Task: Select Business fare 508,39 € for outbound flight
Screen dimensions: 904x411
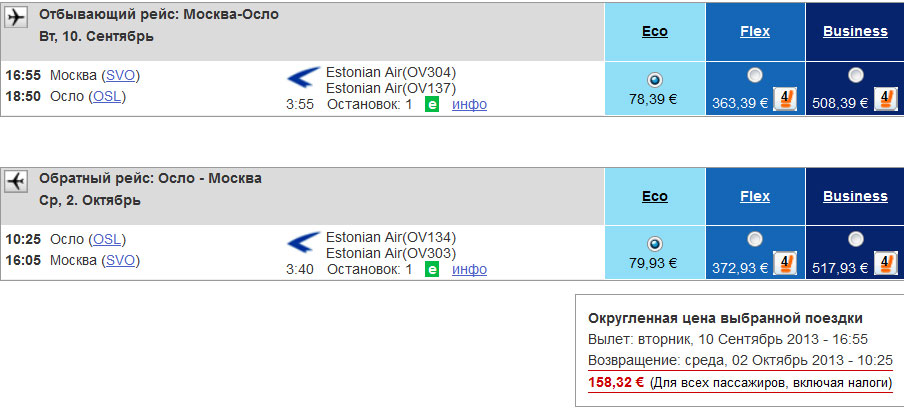Action: coord(856,75)
